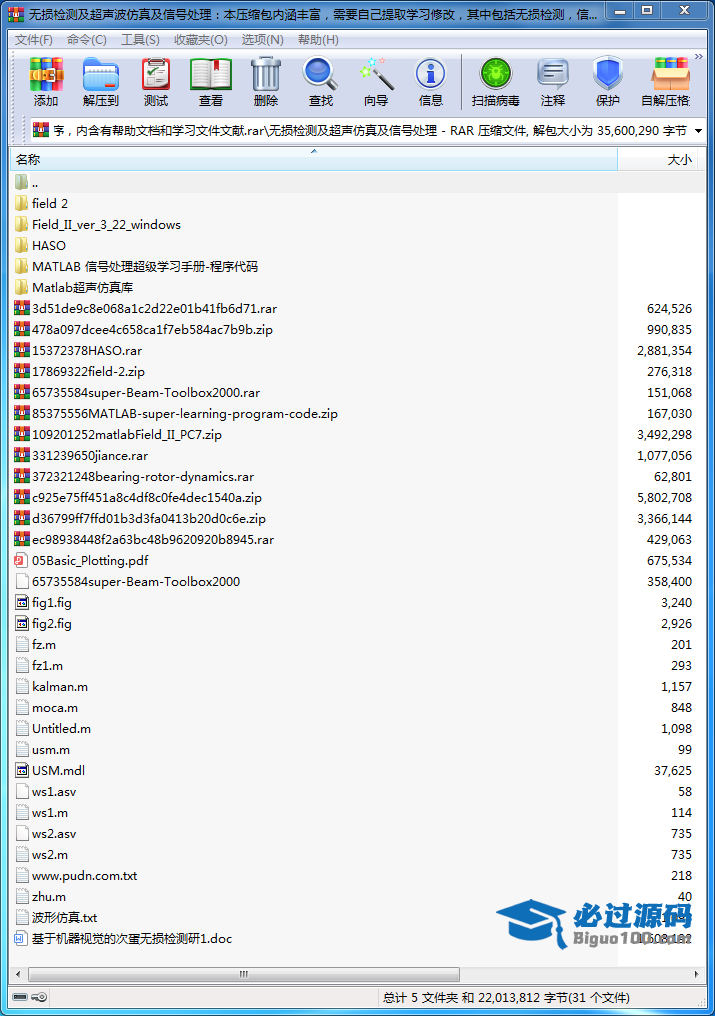Open the address path dropdown arrow
Viewport: 715px width, 1016px height.
698,131
